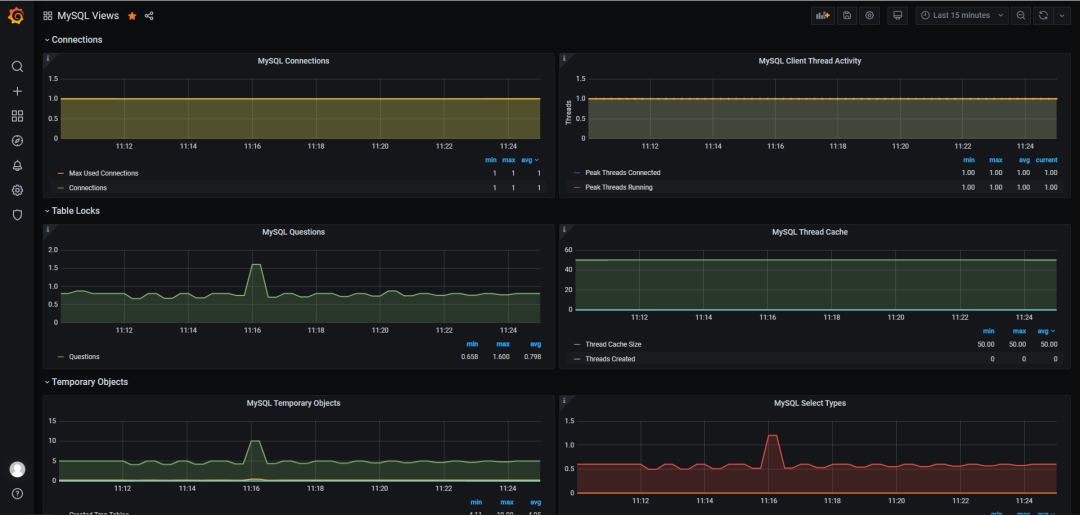The image size is (1080, 515).
Task: Collapse the Connections row
Action: [x=73, y=40]
